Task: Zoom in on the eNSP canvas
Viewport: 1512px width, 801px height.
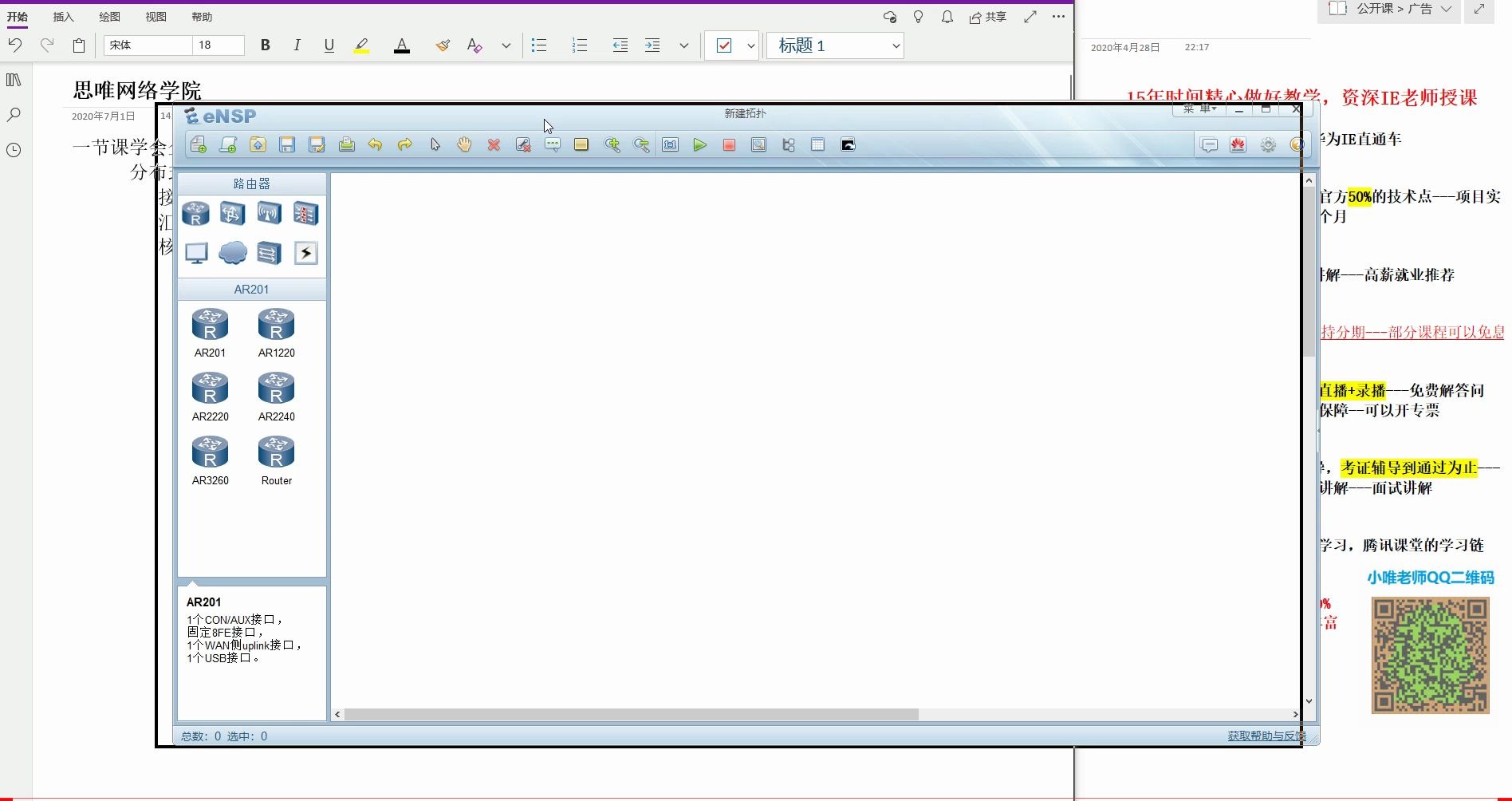Action: 612,144
